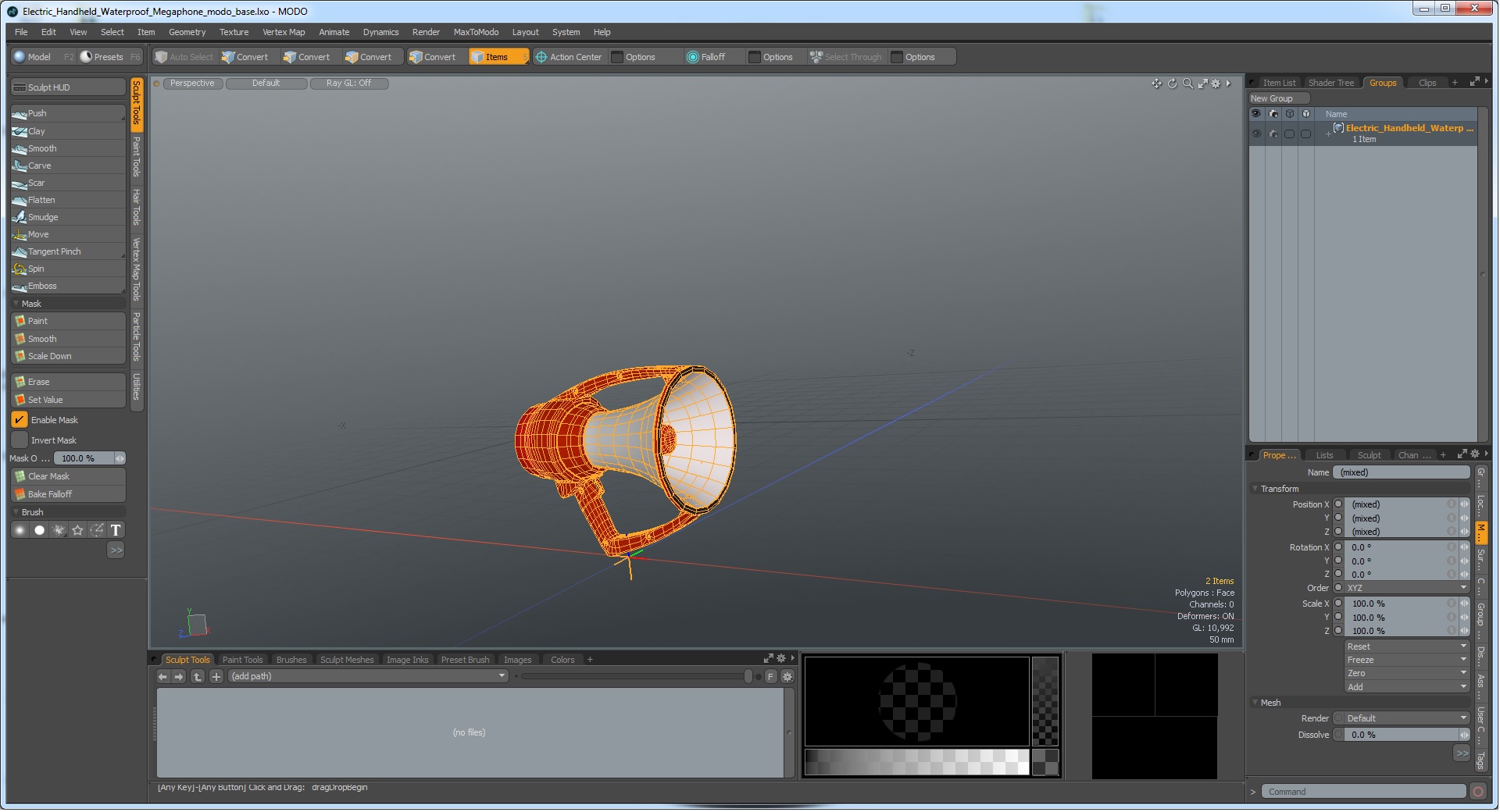This screenshot has height=812, width=1500.
Task: Toggle visibility eye for Electric_Handheld group
Action: tap(1257, 134)
